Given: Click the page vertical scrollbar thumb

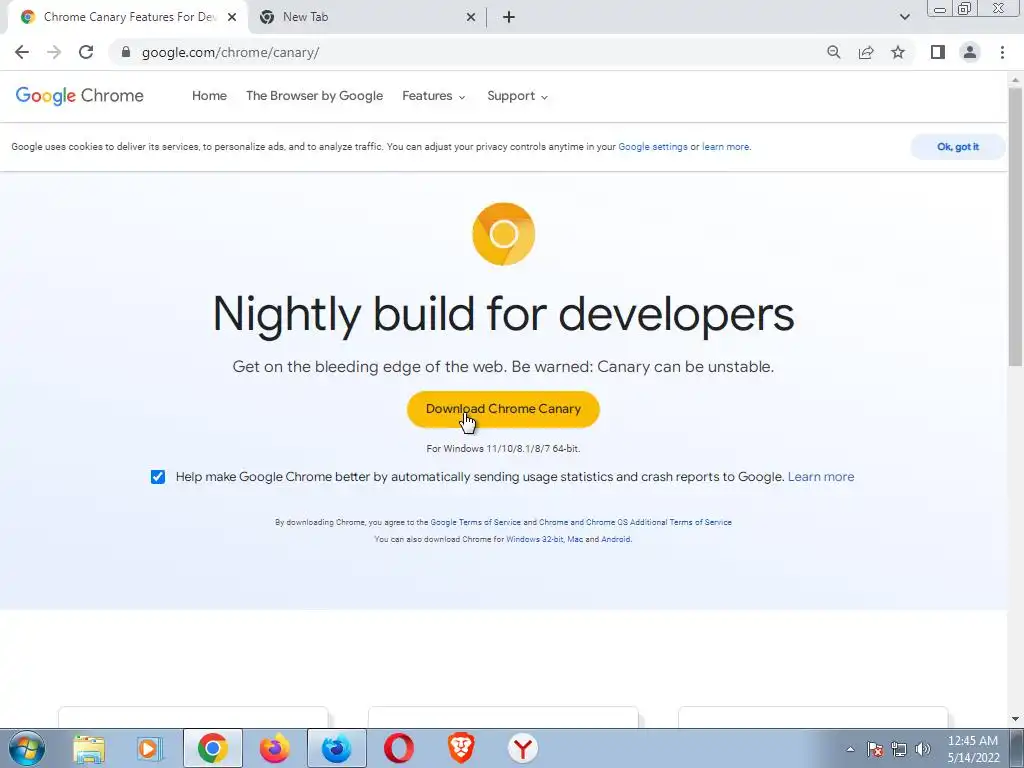Looking at the screenshot, I should click(1016, 225).
